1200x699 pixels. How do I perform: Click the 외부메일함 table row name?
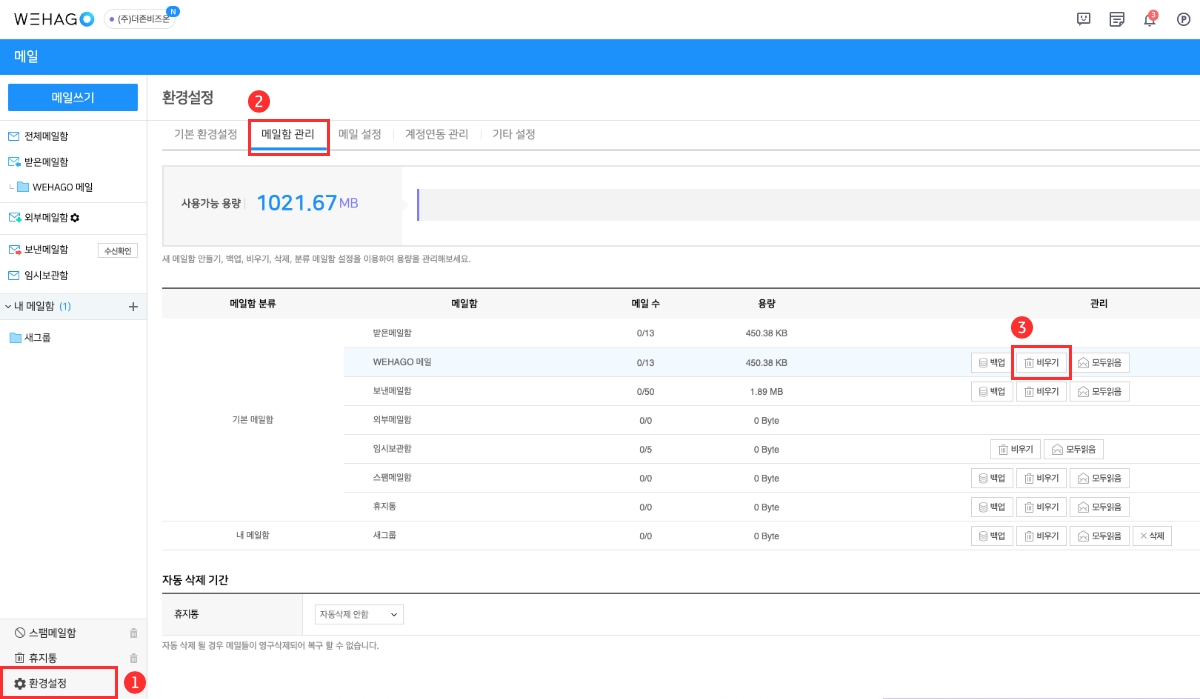391,420
